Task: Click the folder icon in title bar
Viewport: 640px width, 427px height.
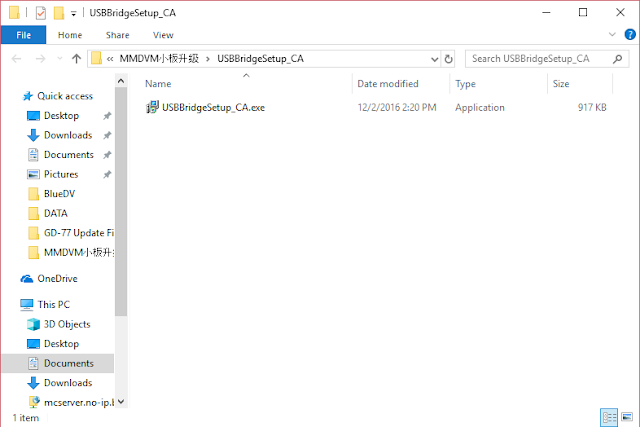Action: tap(14, 13)
